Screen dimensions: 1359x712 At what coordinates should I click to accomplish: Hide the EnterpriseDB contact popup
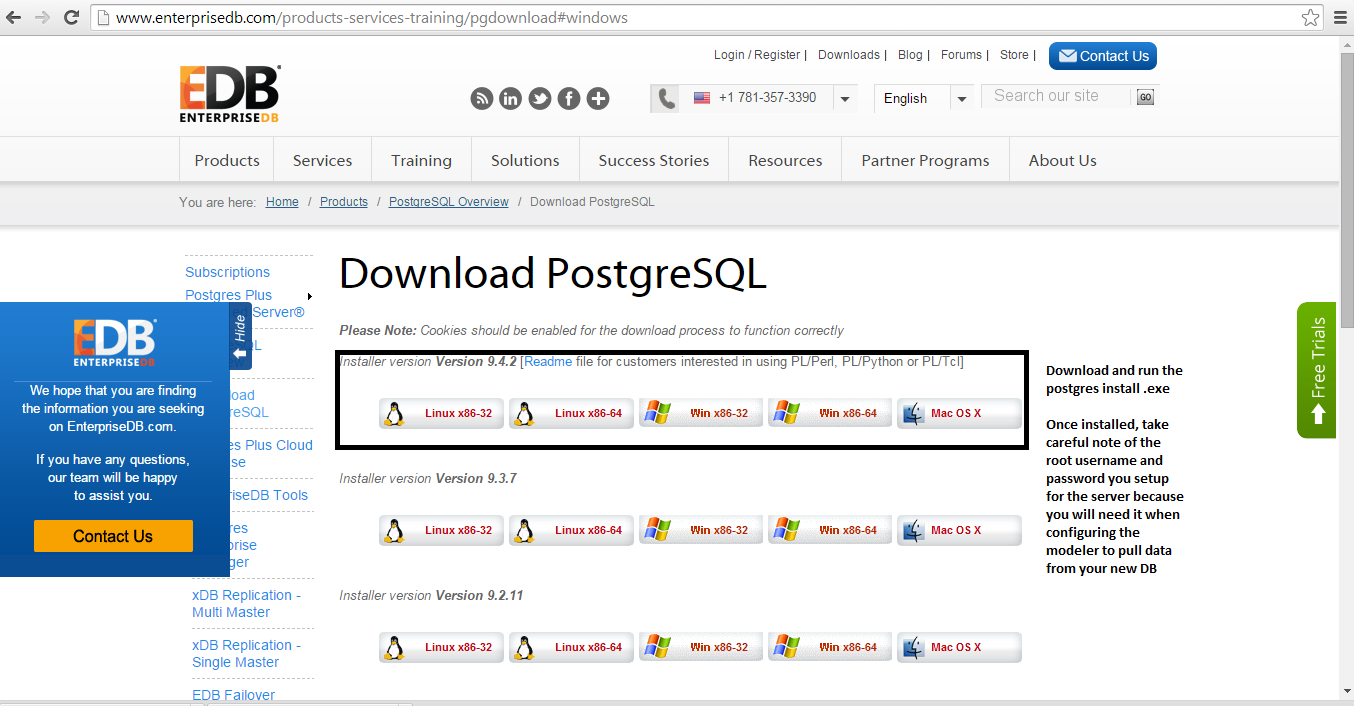pyautogui.click(x=240, y=336)
